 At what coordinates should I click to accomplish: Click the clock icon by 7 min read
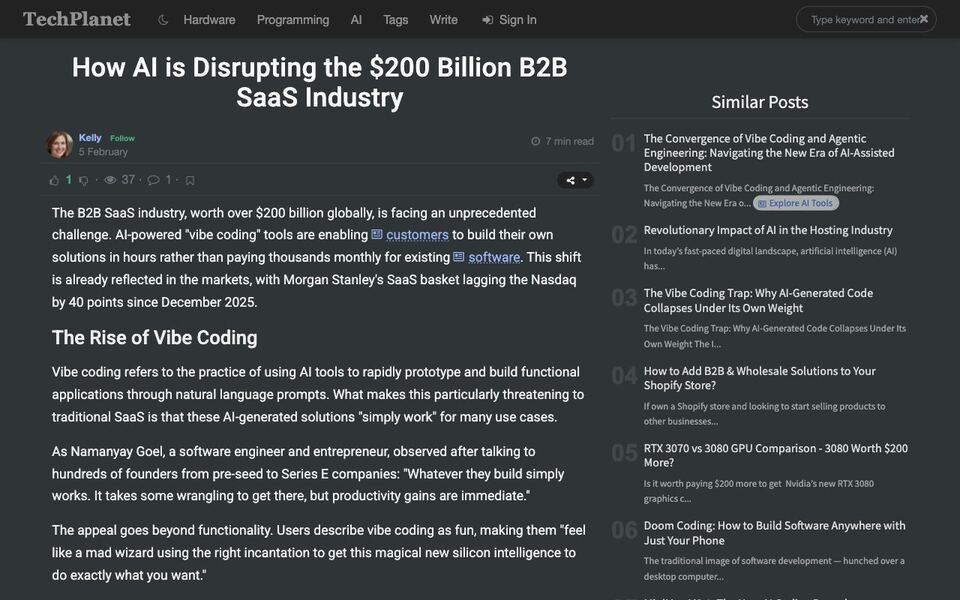click(x=536, y=141)
